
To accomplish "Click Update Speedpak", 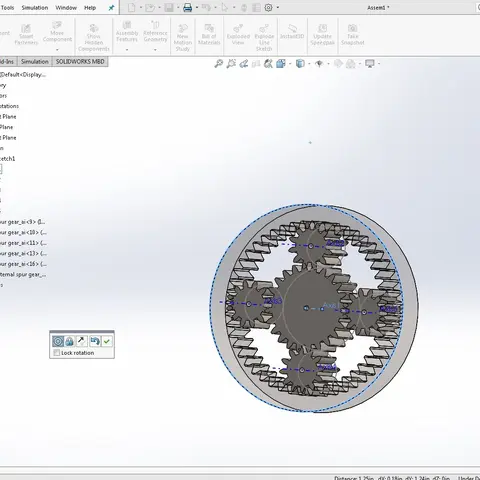I will coord(322,35).
